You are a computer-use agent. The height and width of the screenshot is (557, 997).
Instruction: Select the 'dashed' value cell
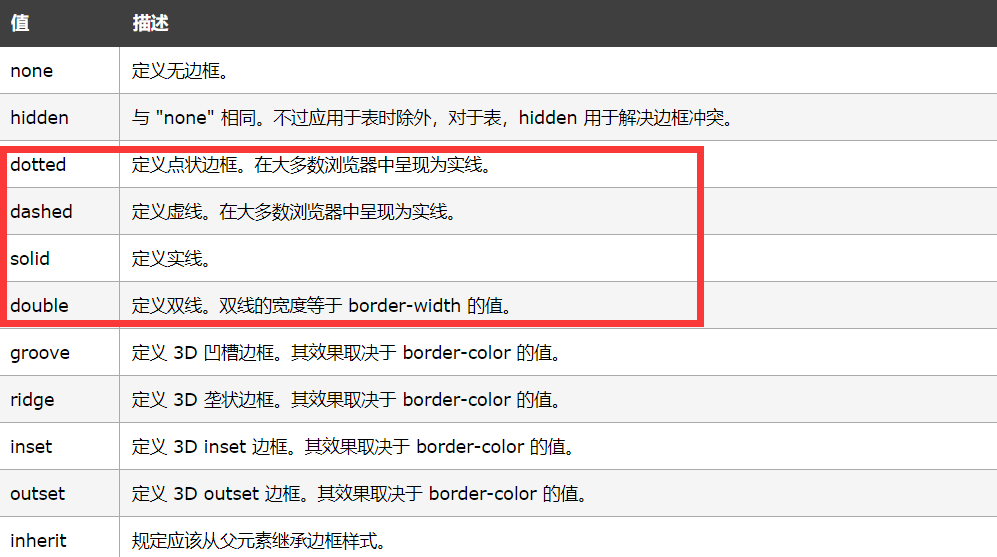click(59, 212)
